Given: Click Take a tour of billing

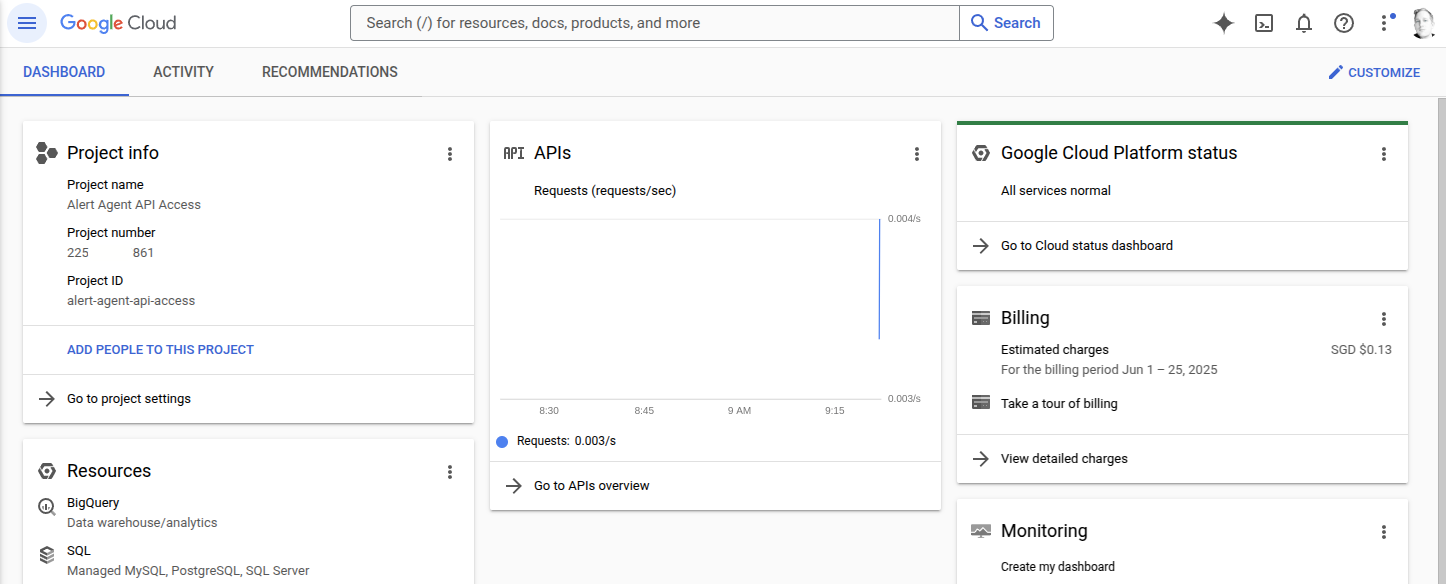Looking at the screenshot, I should coord(1059,404).
